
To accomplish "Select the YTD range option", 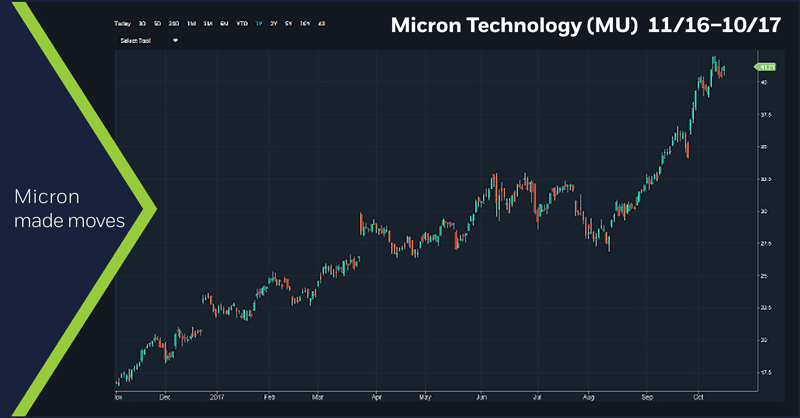I will 240,21.
